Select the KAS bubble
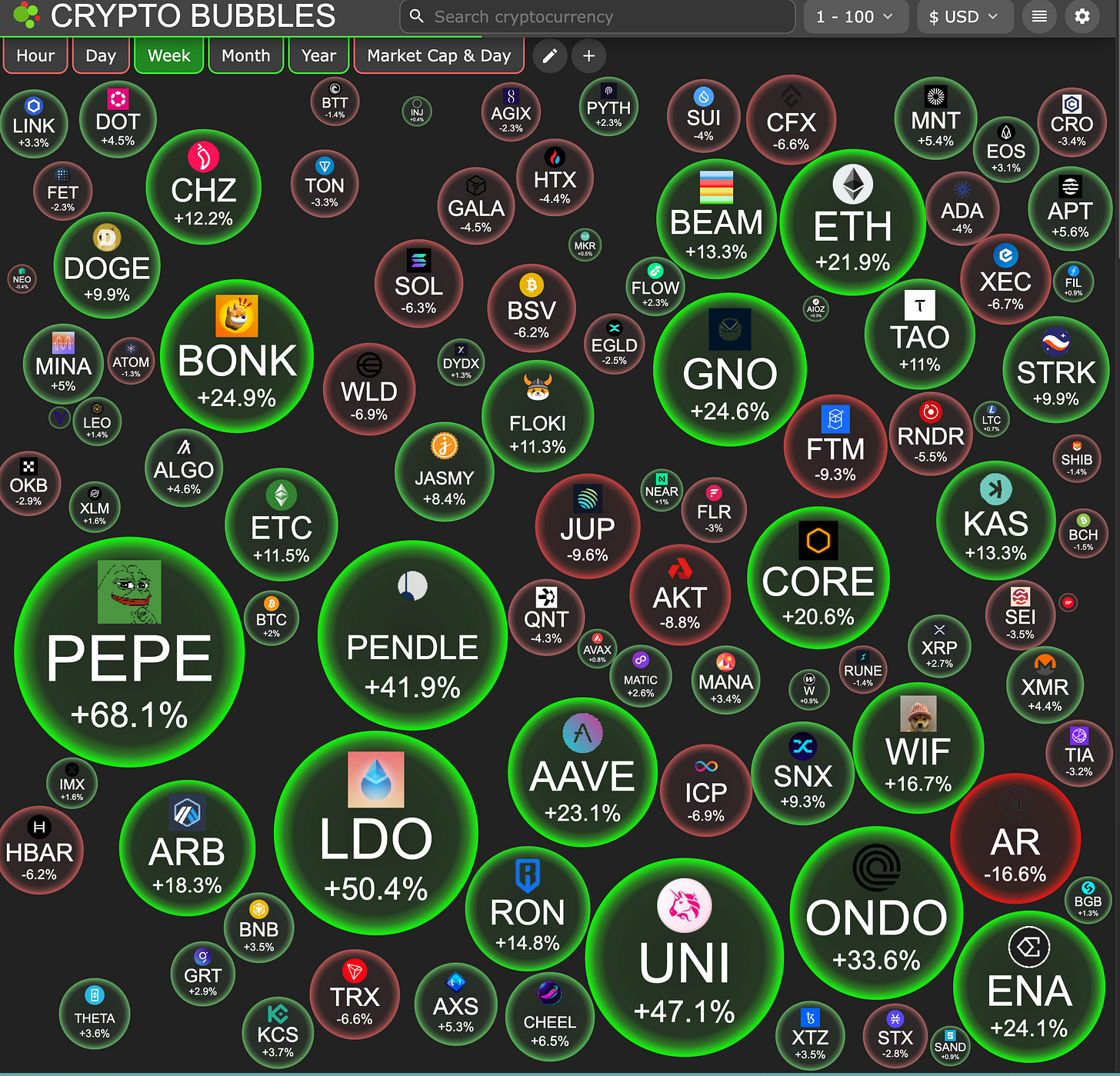The height and width of the screenshot is (1076, 1120). 995,521
